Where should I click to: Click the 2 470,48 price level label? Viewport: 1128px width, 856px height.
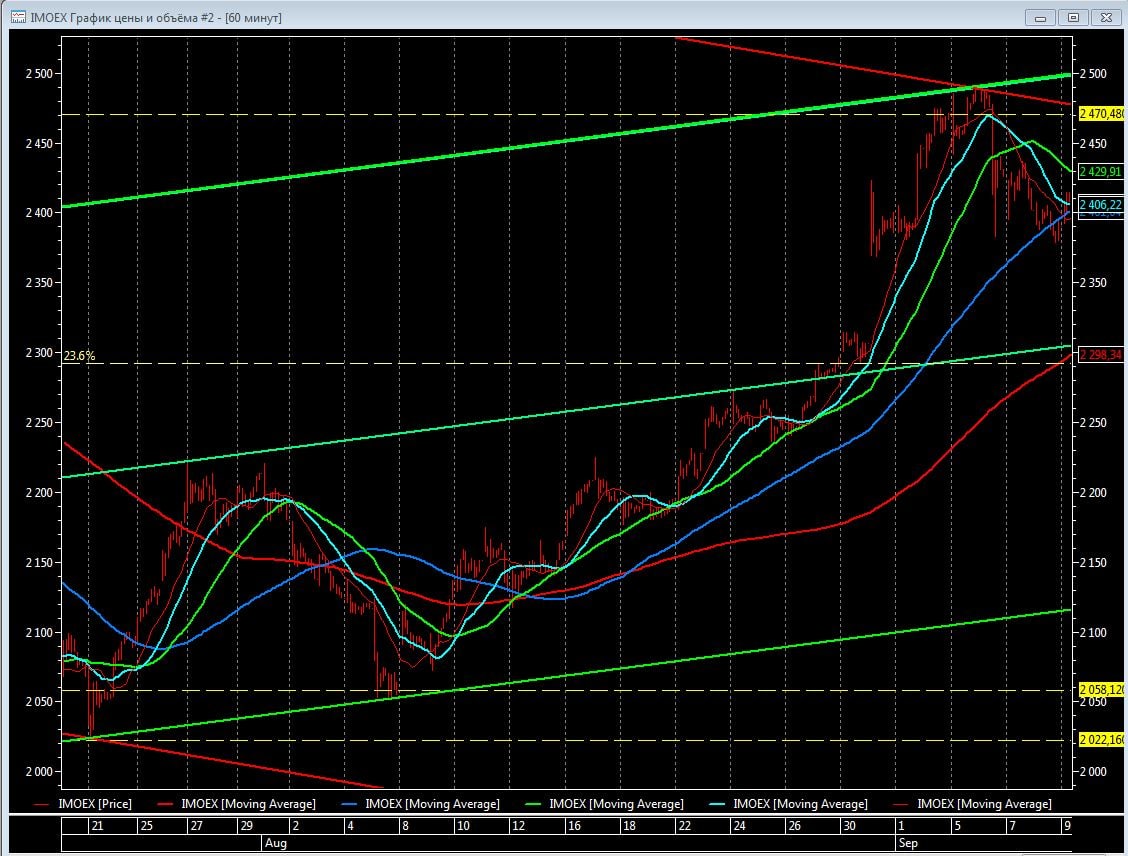coord(1102,114)
